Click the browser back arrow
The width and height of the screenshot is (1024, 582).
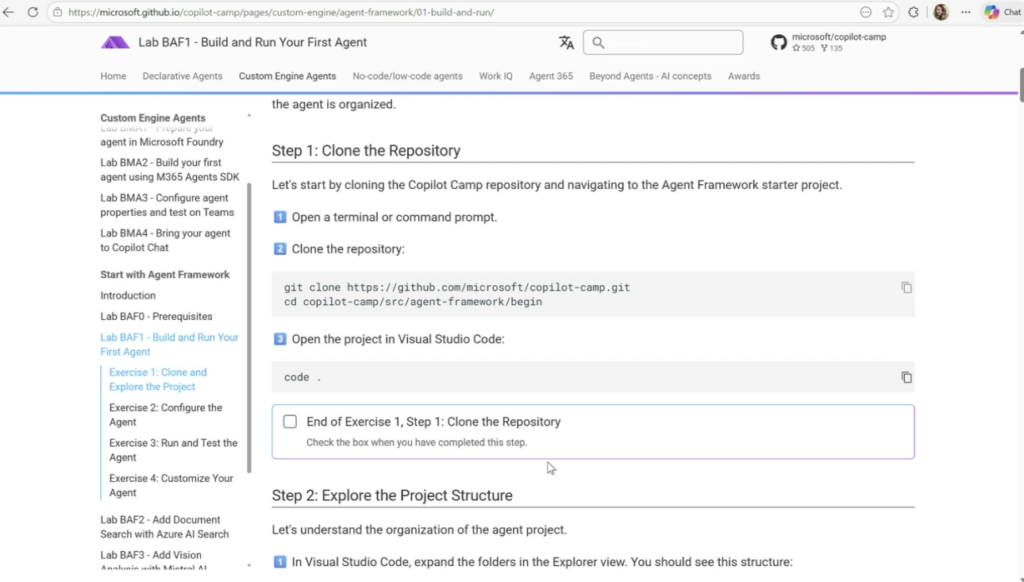(9, 12)
